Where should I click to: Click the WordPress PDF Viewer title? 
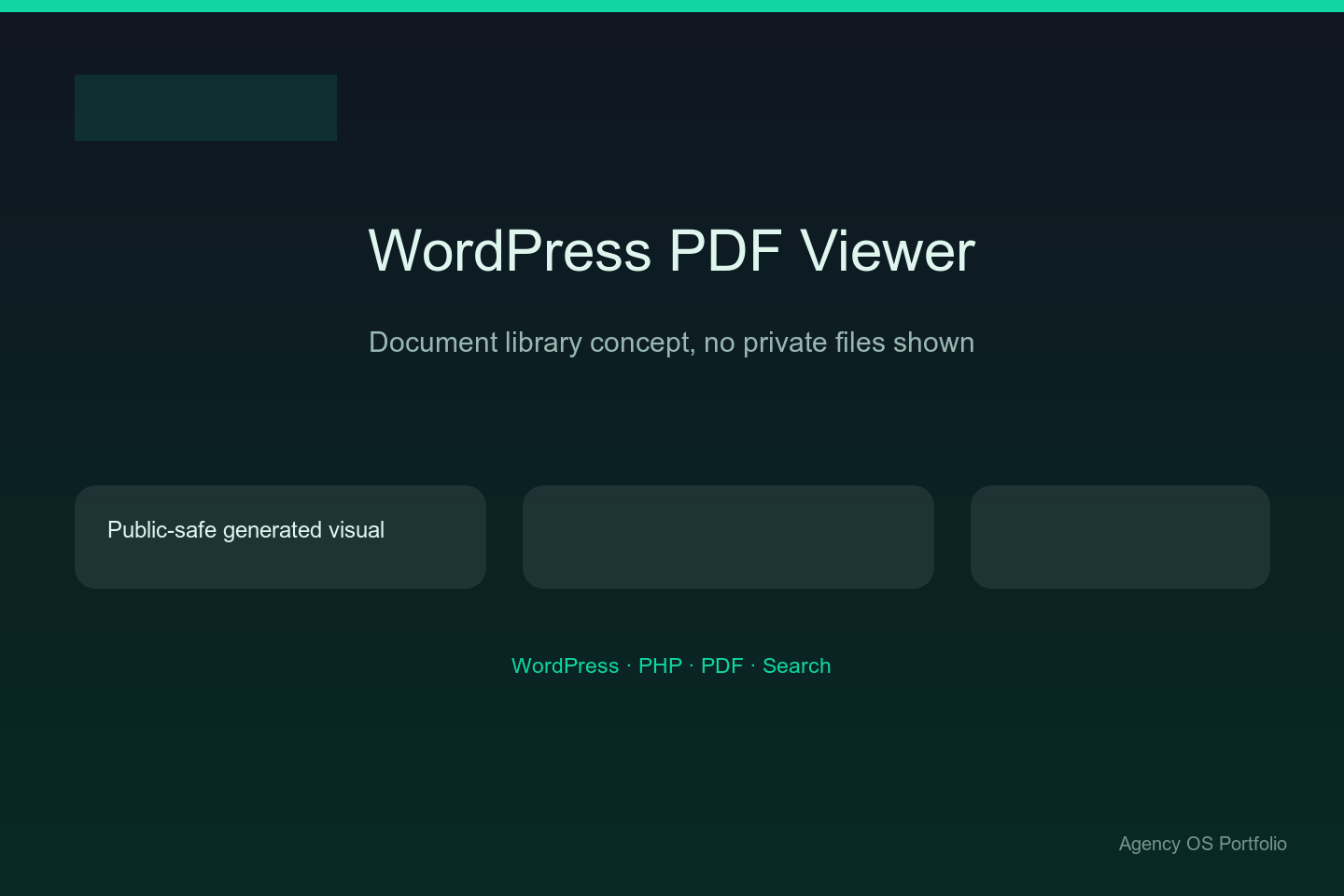672,251
